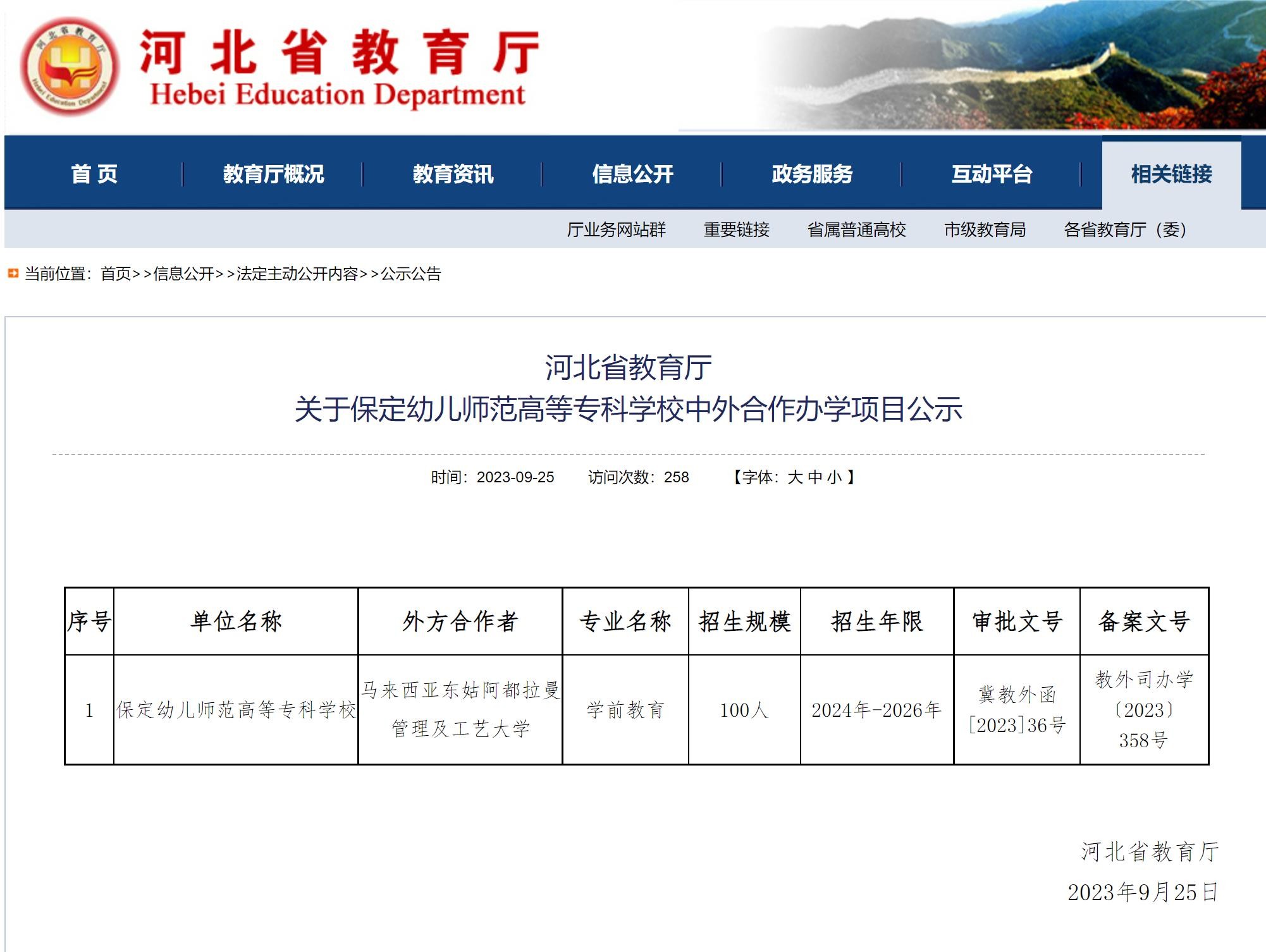This screenshot has height=952, width=1266.
Task: Open the 市级教育局 link
Action: (x=985, y=229)
